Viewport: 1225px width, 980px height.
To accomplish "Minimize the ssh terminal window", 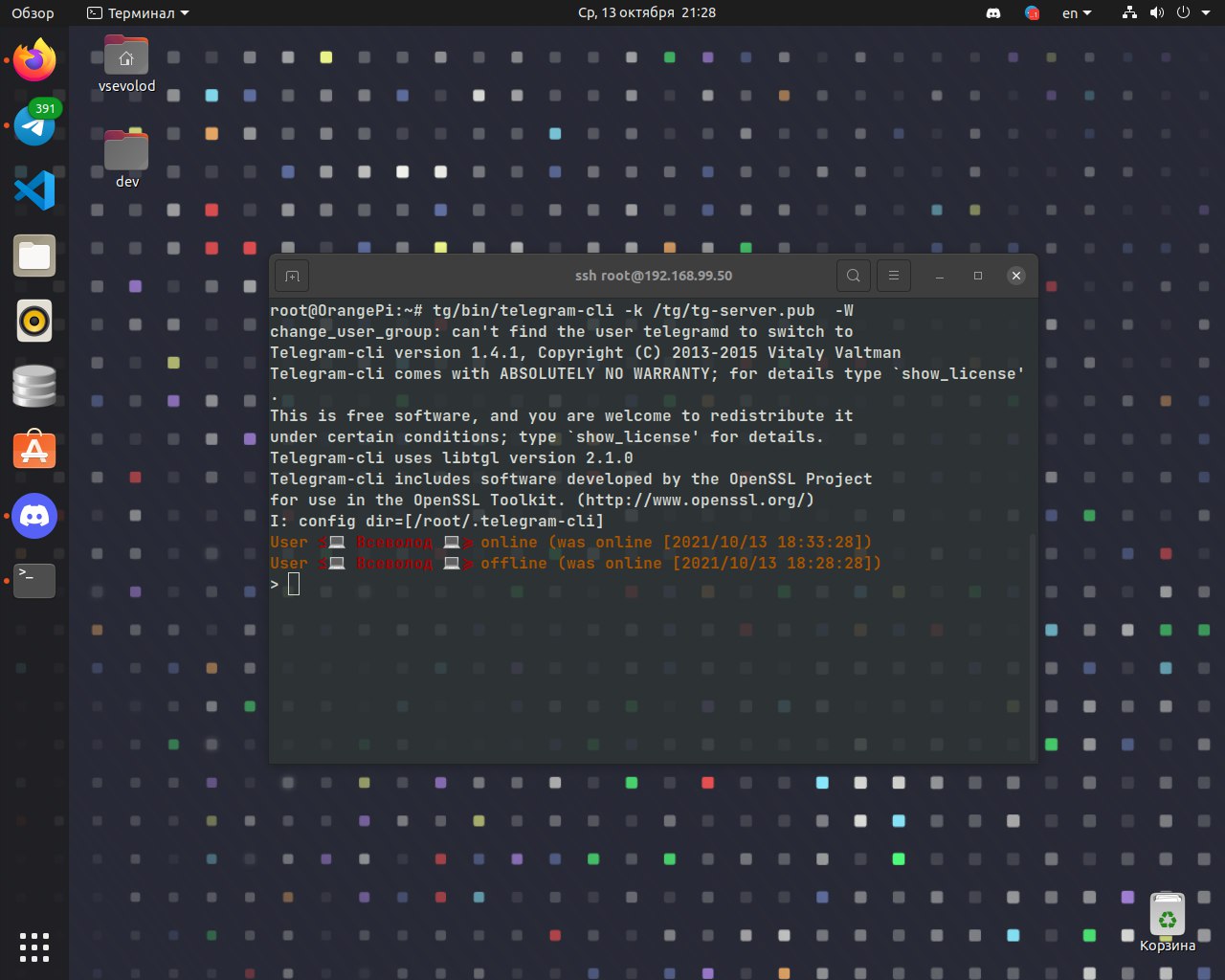I will coord(940,276).
